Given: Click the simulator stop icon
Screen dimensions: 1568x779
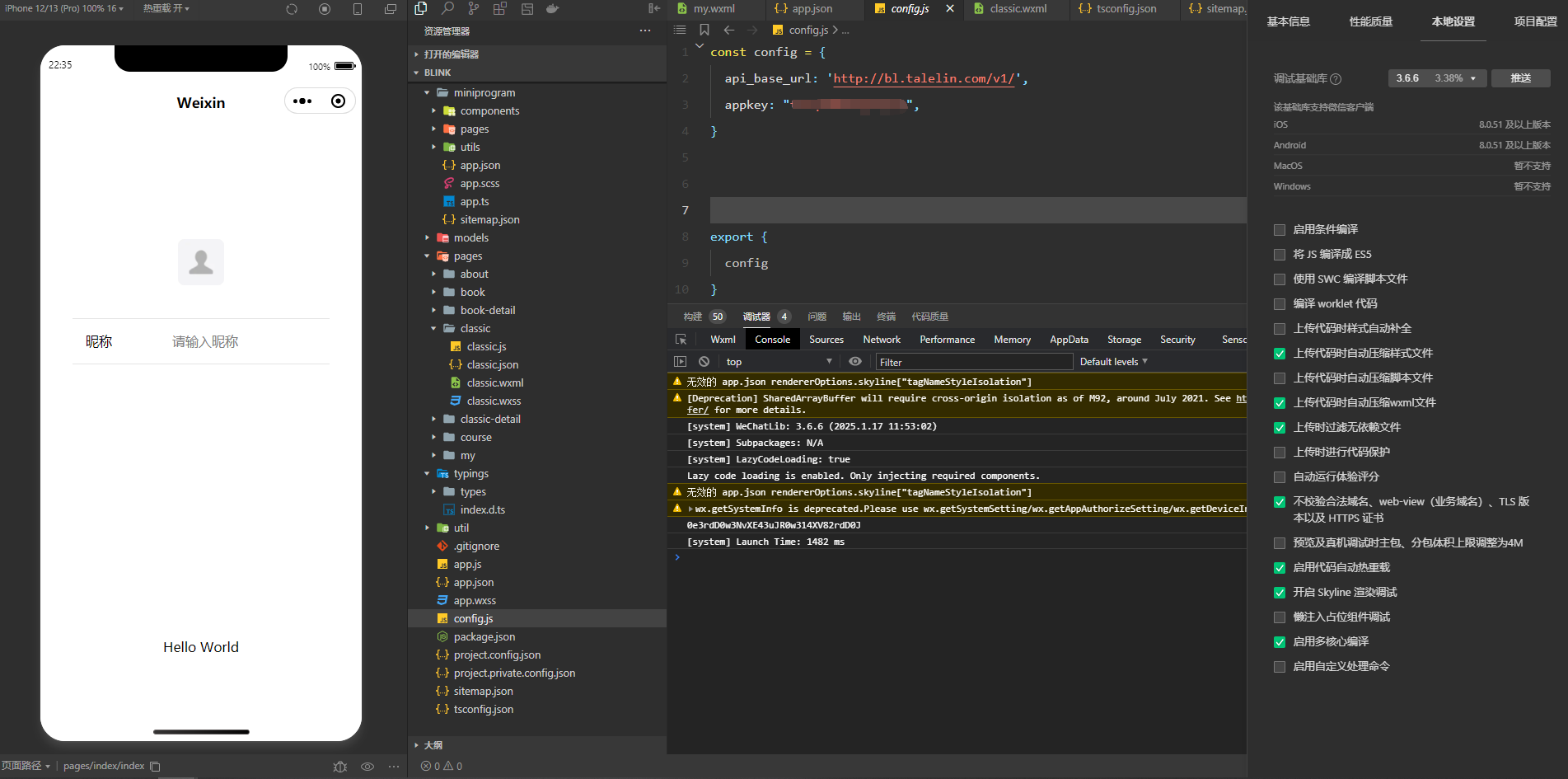Looking at the screenshot, I should click(x=325, y=9).
